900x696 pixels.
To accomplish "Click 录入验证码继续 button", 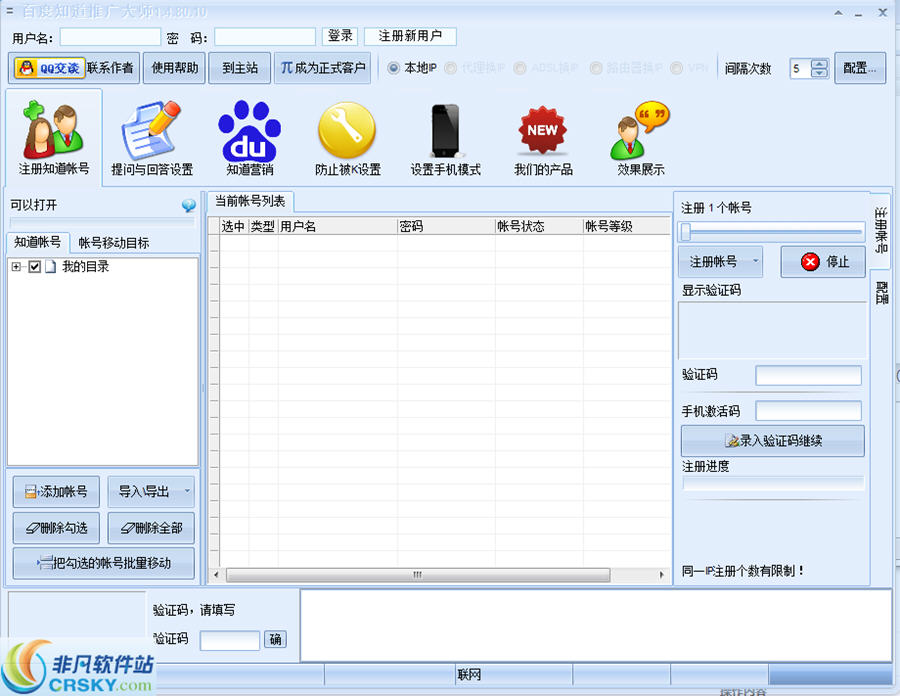I will click(x=773, y=441).
